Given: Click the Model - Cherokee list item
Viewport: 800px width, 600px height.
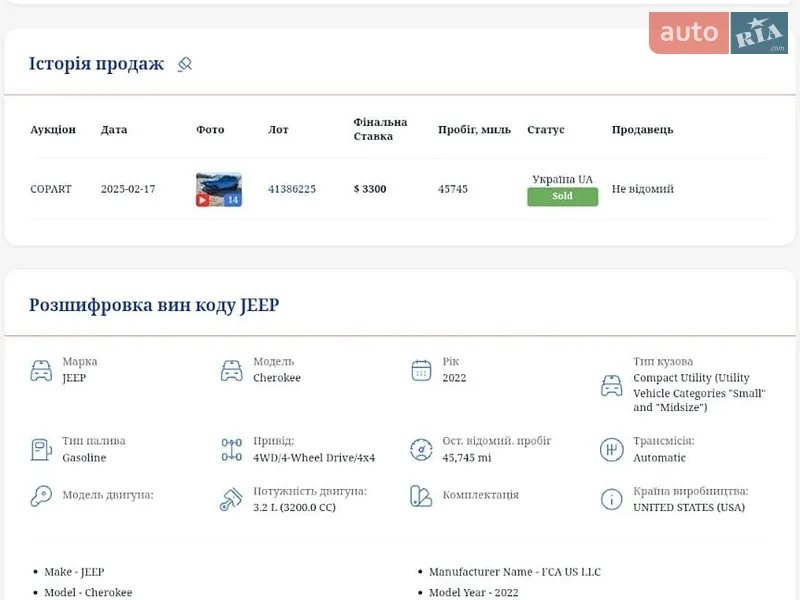Looking at the screenshot, I should (x=88, y=592).
